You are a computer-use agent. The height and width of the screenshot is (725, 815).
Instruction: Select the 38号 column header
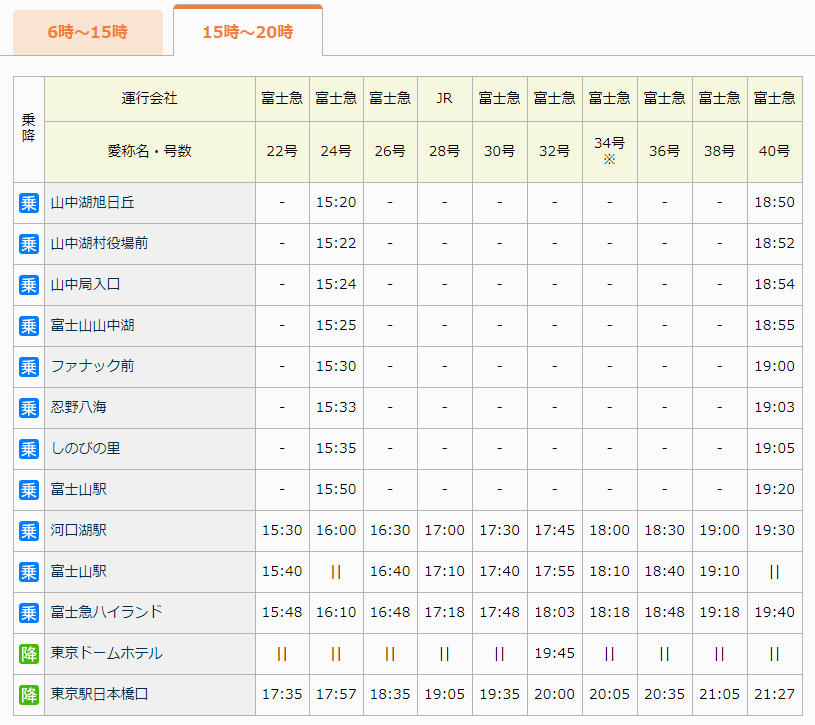click(720, 152)
